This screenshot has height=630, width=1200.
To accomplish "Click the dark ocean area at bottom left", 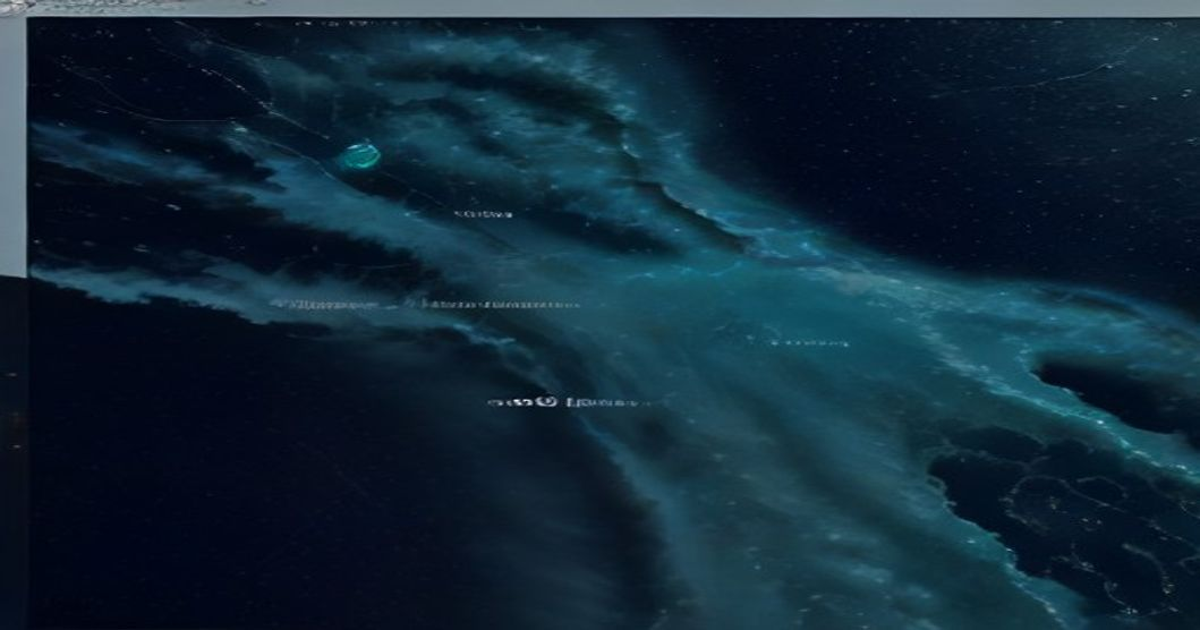I will pos(250,480).
